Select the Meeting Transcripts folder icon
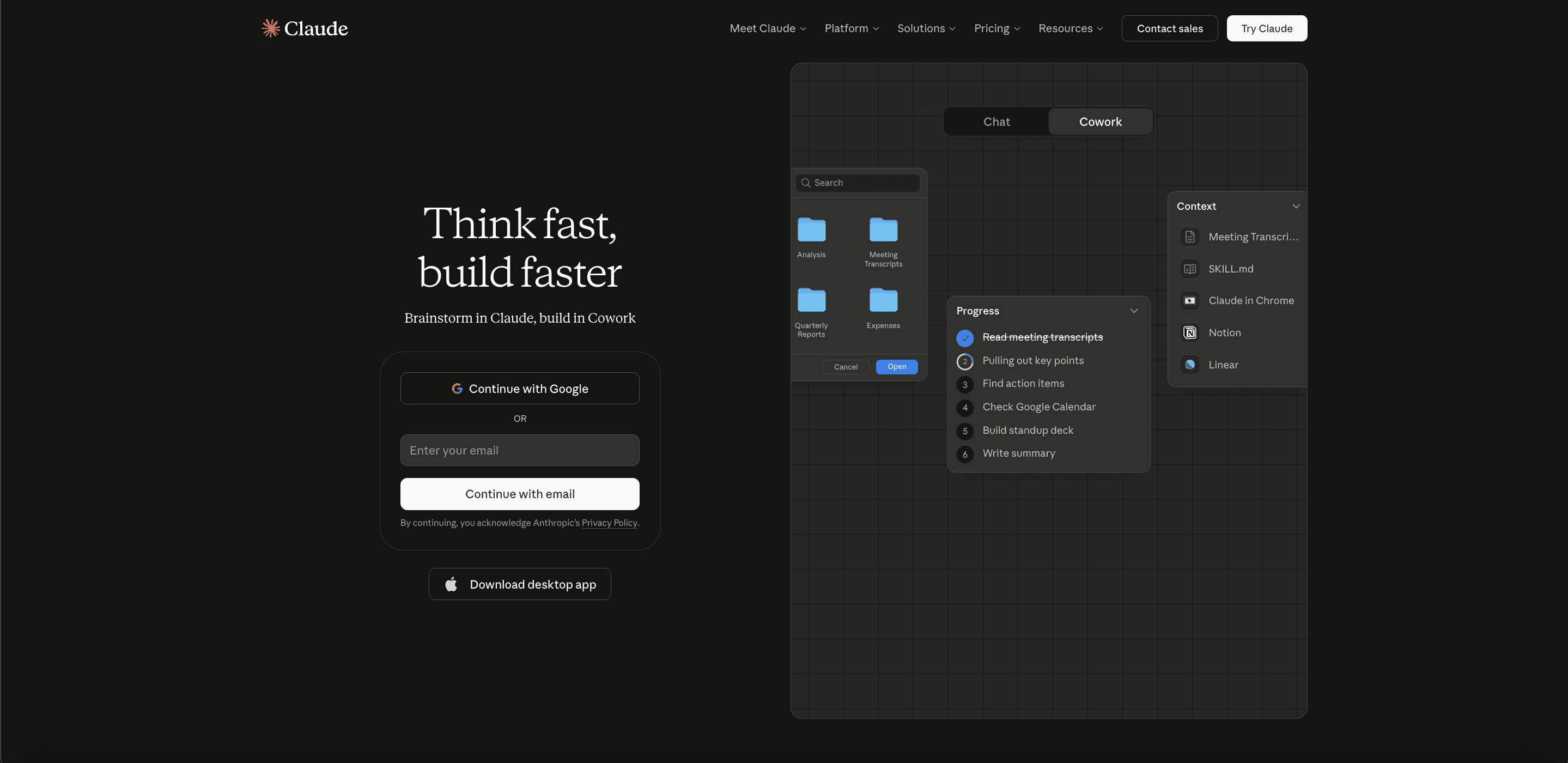The height and width of the screenshot is (763, 1568). click(883, 230)
